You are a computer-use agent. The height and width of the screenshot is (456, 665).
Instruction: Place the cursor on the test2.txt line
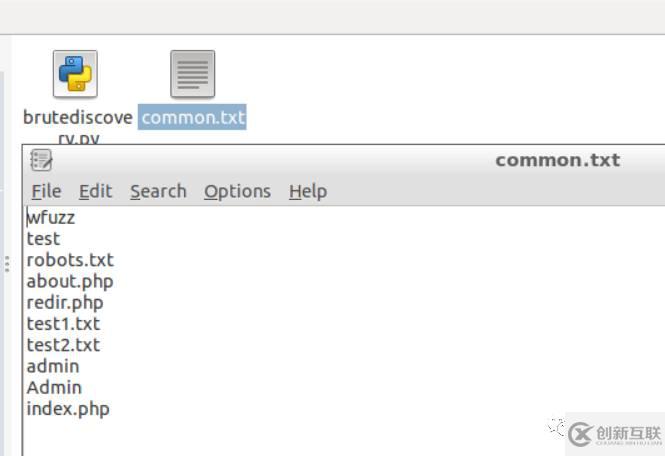[x=64, y=345]
